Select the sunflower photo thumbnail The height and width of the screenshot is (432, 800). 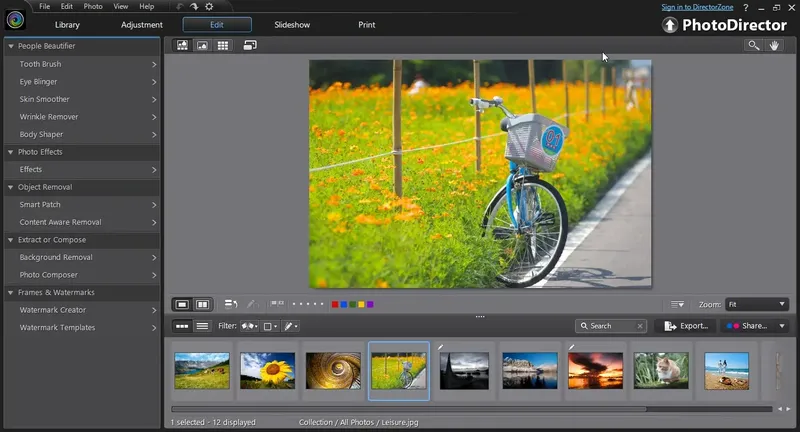[x=267, y=370]
